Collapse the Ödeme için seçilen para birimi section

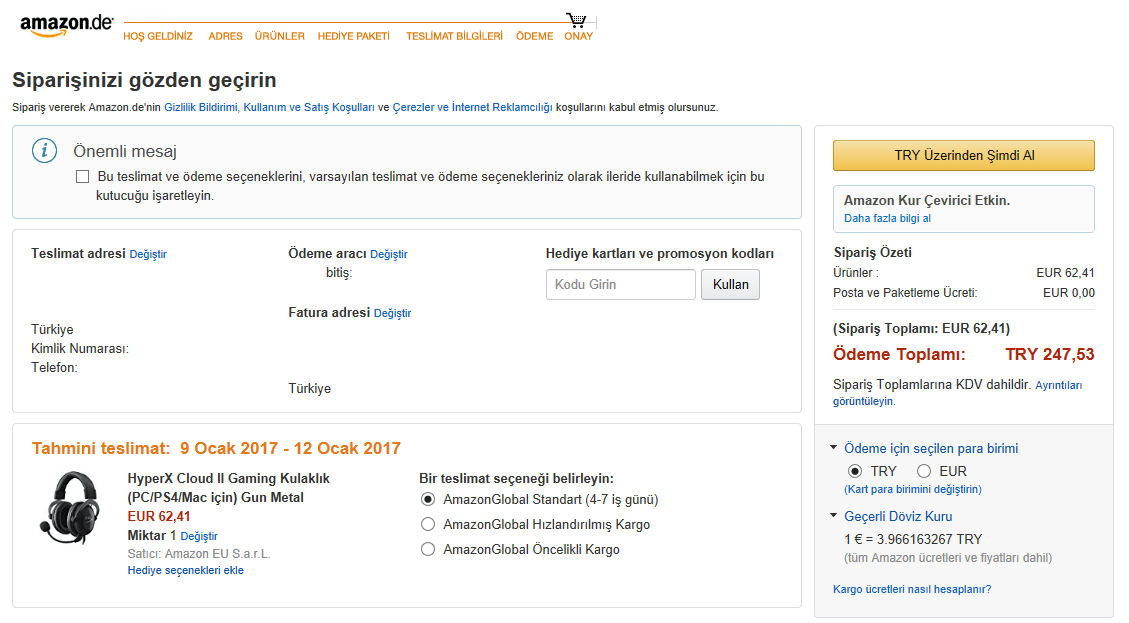tap(834, 448)
